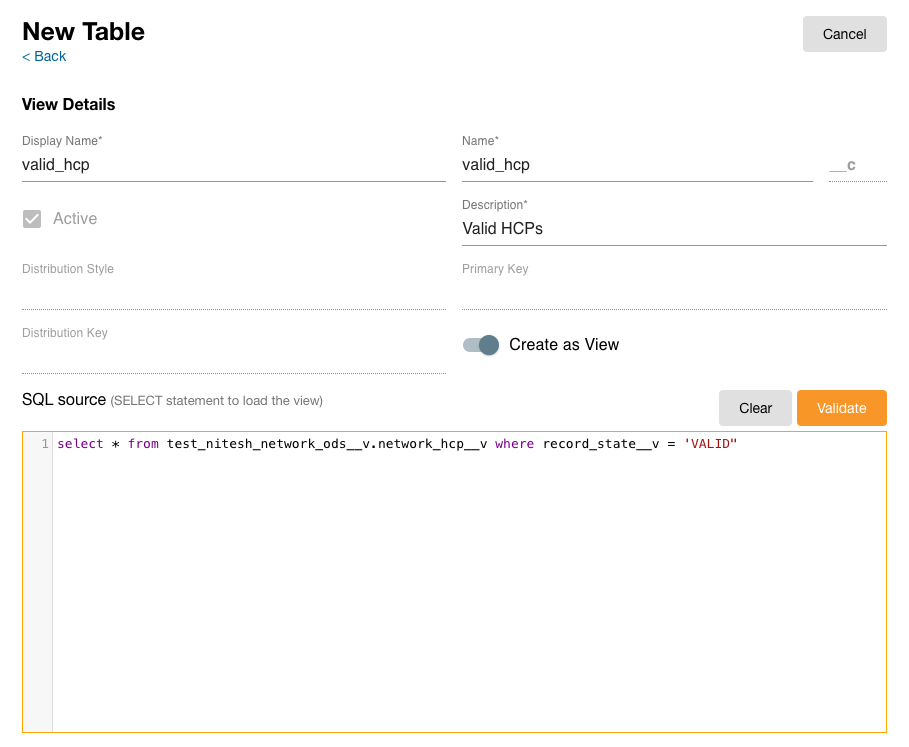Switch off the Create as View toggle

(481, 345)
